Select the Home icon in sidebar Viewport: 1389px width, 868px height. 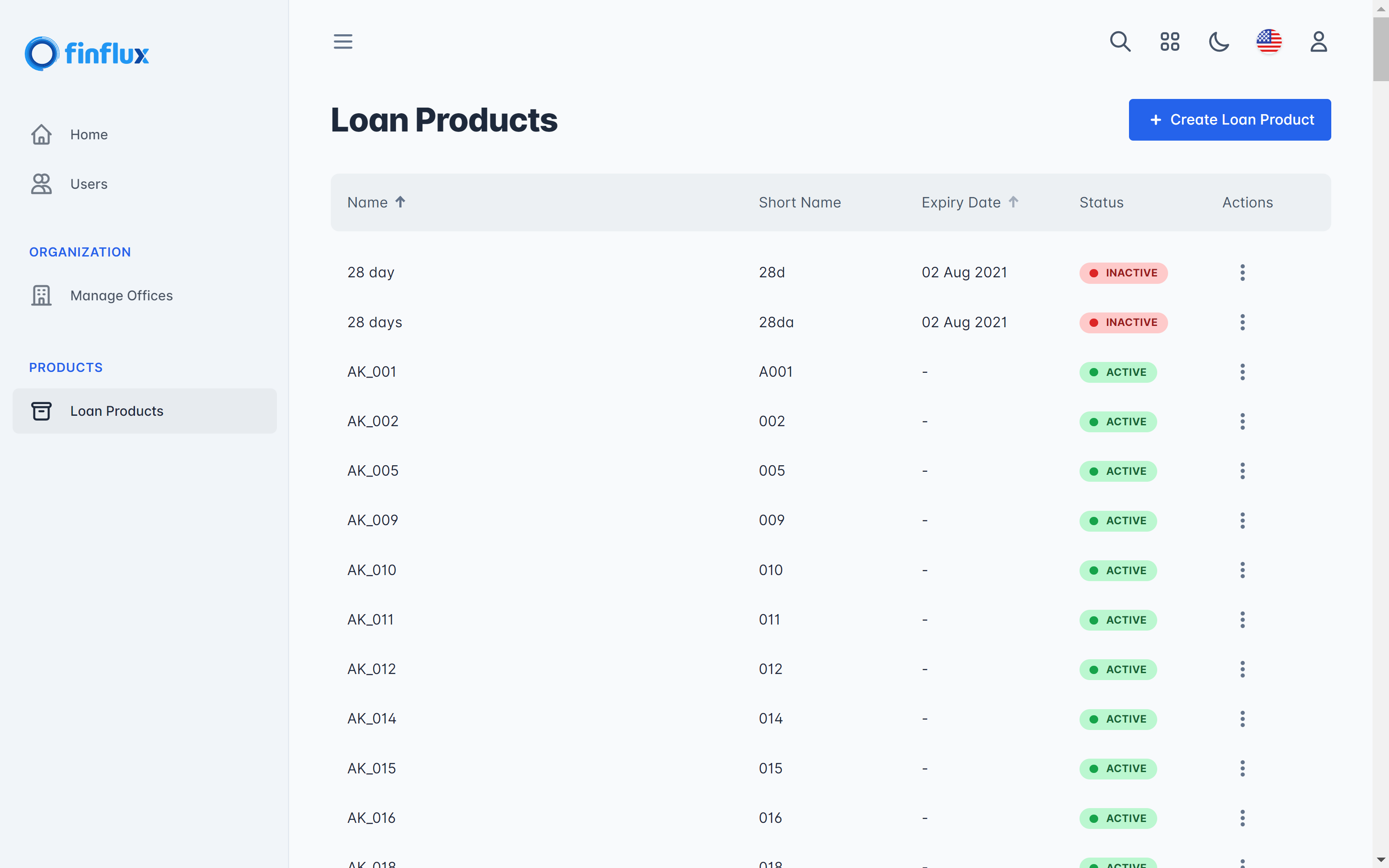pyautogui.click(x=41, y=135)
